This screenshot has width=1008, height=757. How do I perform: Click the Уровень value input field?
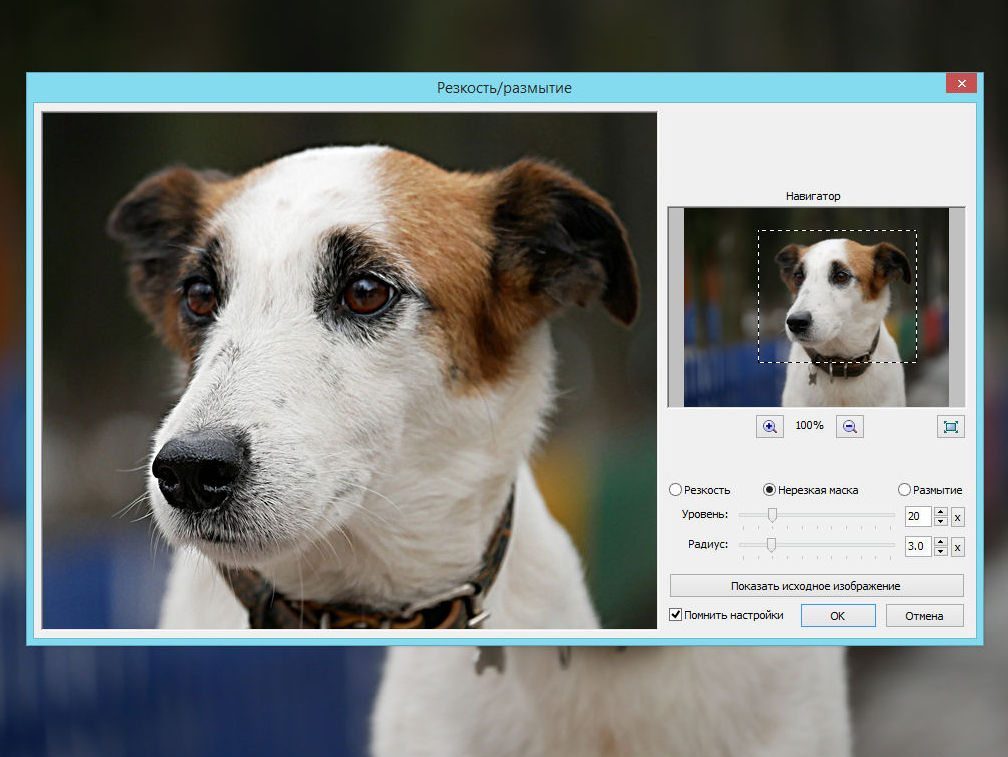coord(918,517)
